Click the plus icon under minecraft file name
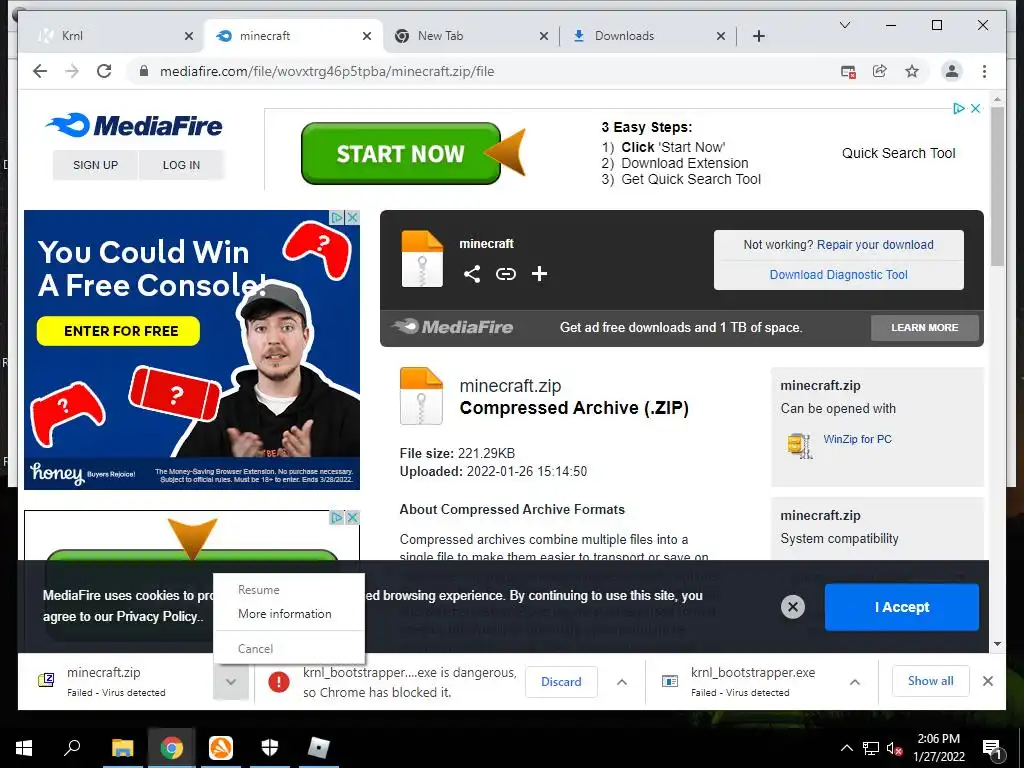 point(539,274)
